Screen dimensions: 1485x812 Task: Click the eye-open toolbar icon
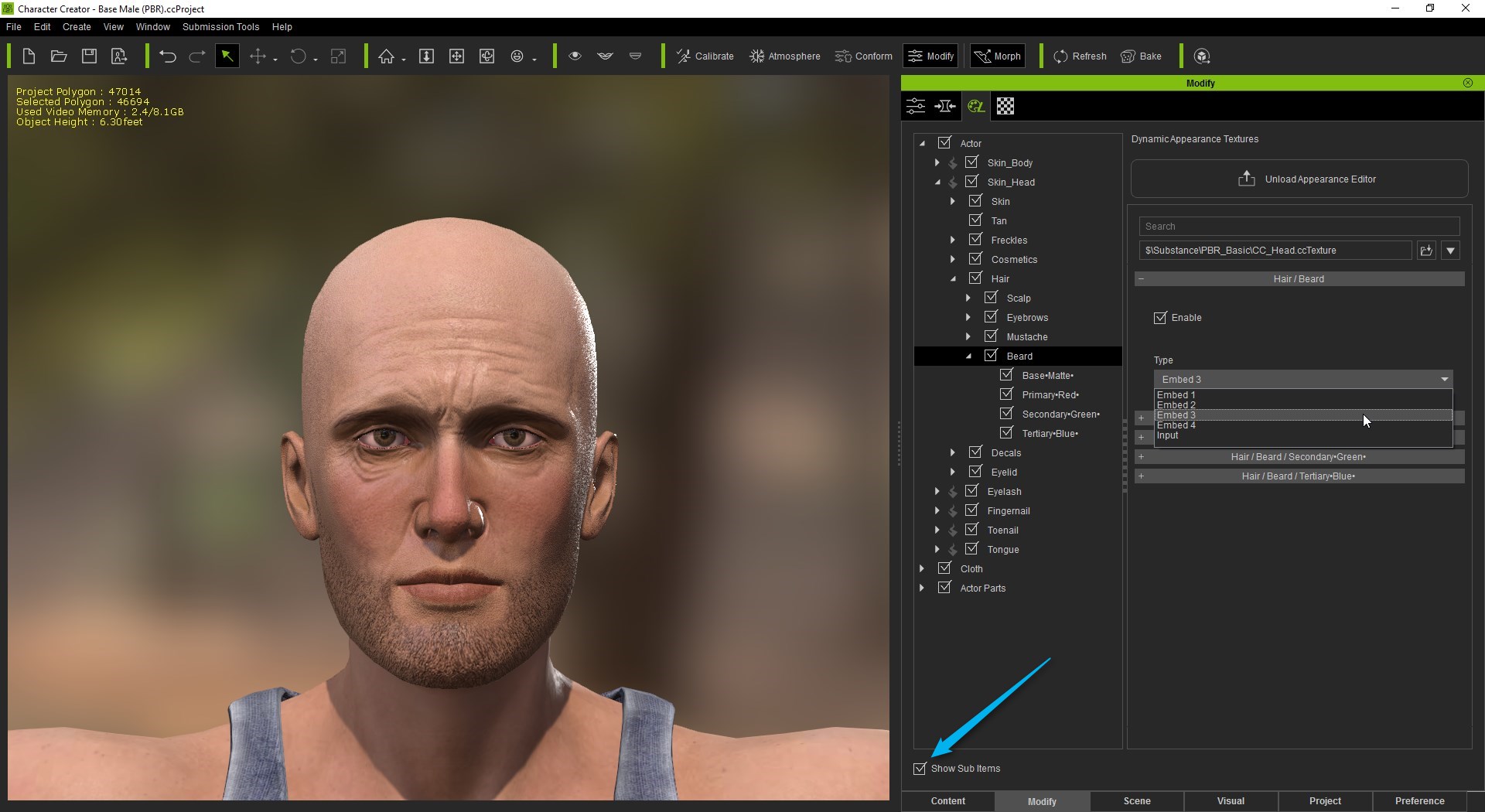click(575, 56)
